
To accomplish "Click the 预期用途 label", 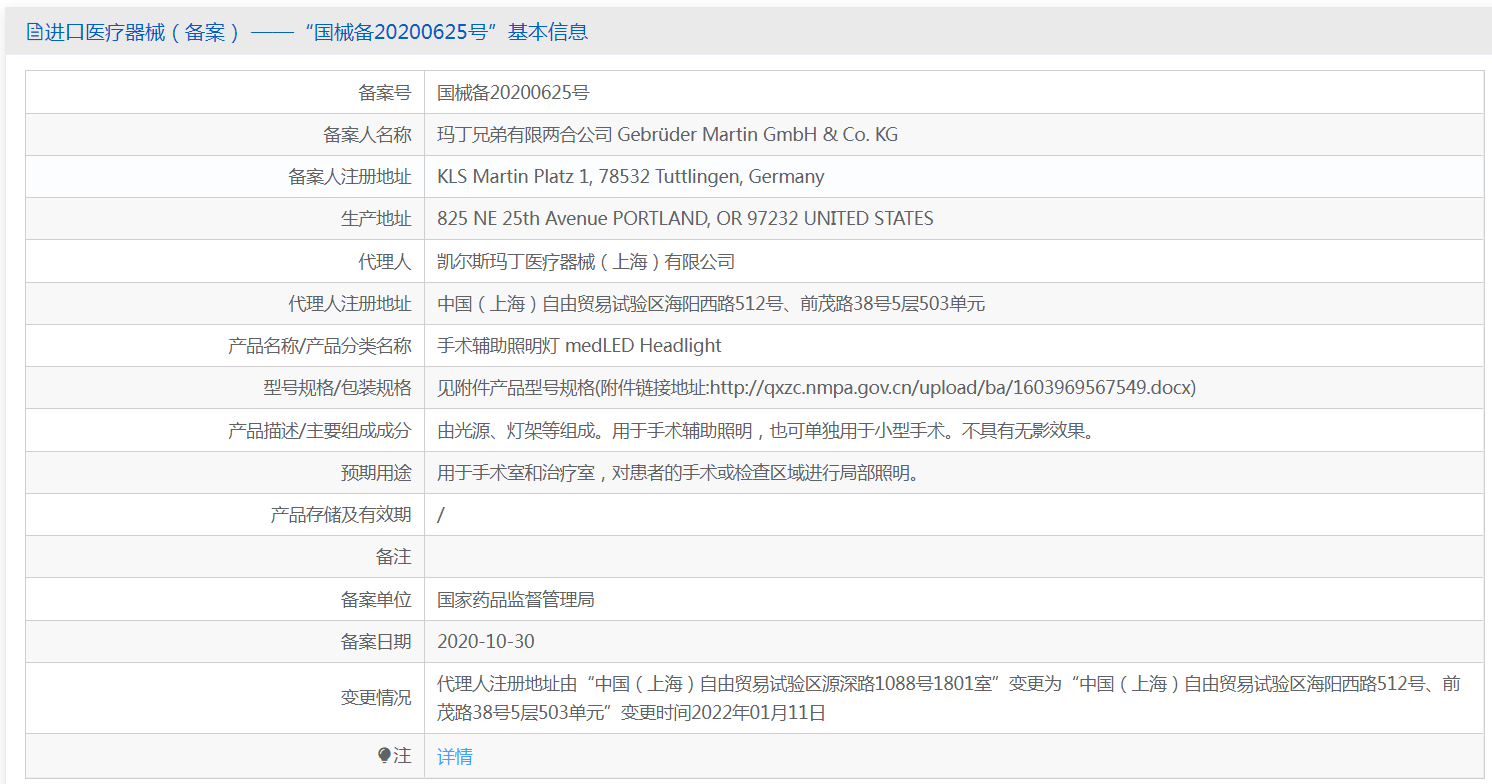I will pos(376,473).
